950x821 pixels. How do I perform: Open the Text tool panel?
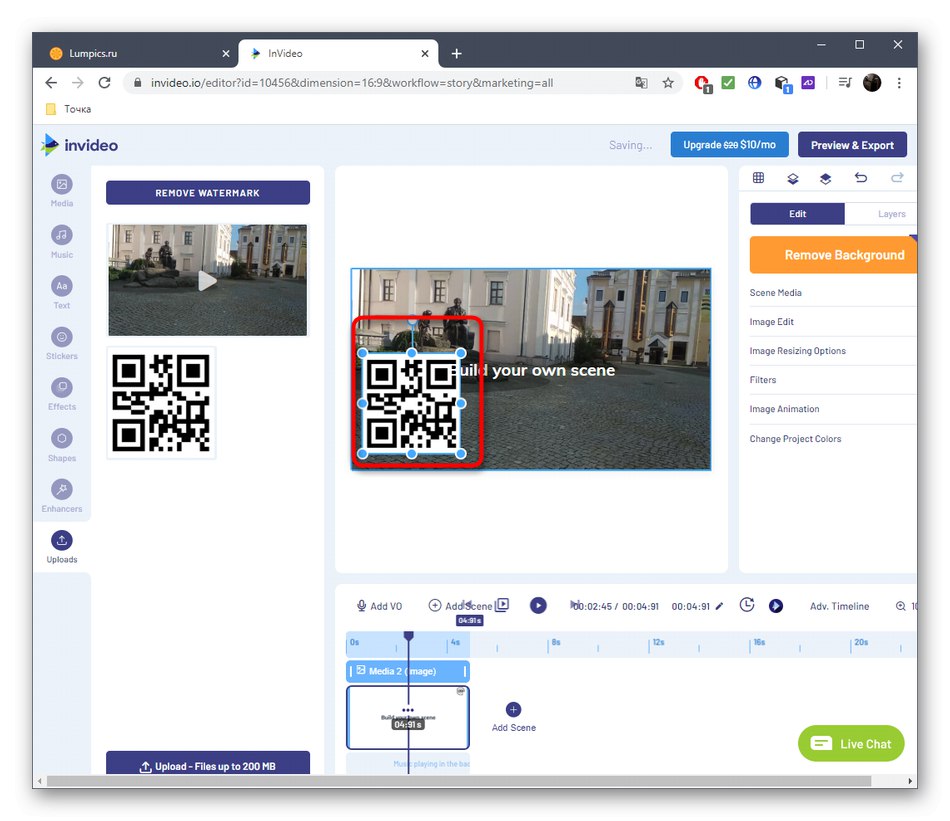coord(62,293)
